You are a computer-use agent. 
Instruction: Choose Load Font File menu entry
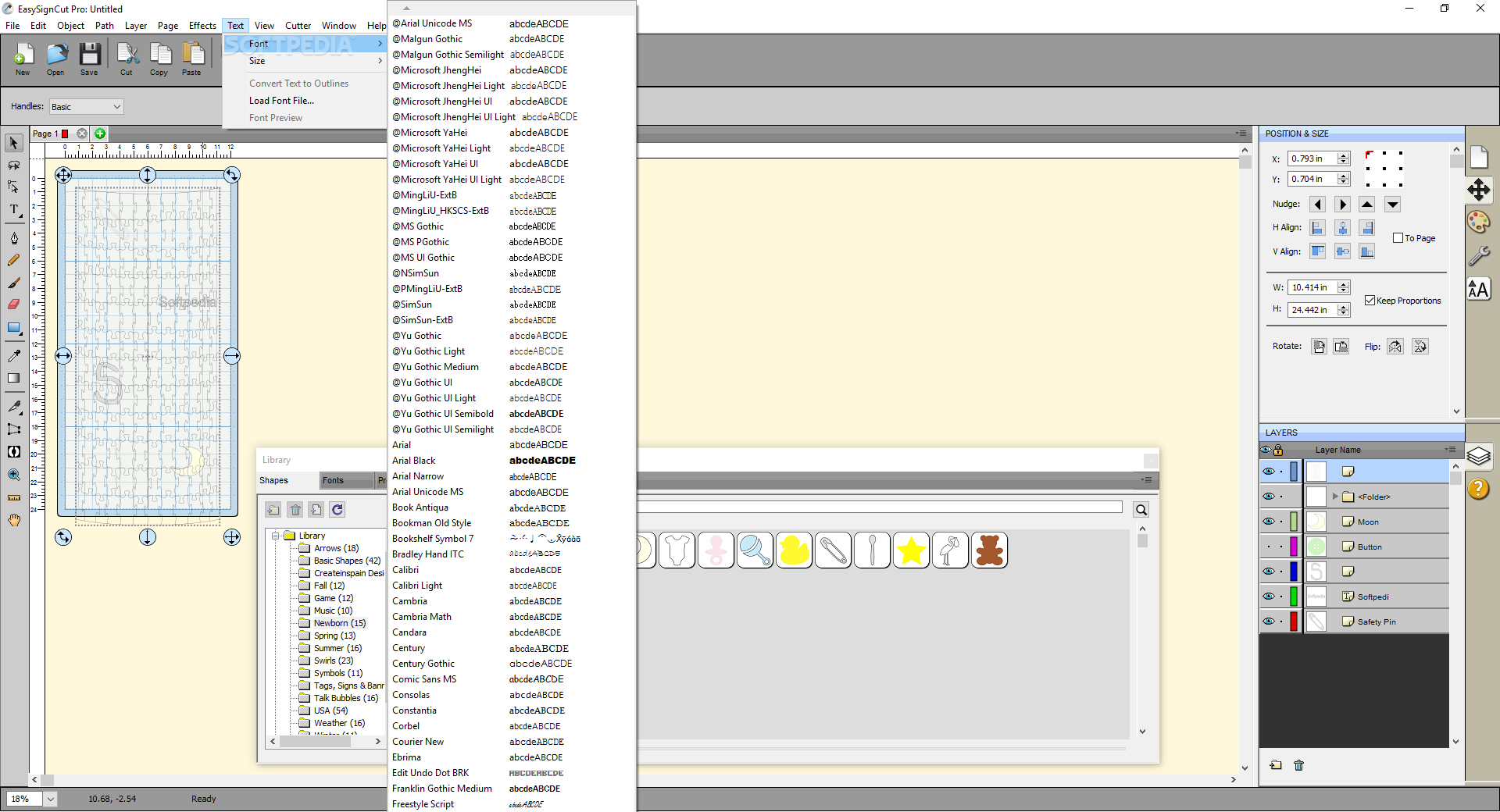pyautogui.click(x=281, y=101)
